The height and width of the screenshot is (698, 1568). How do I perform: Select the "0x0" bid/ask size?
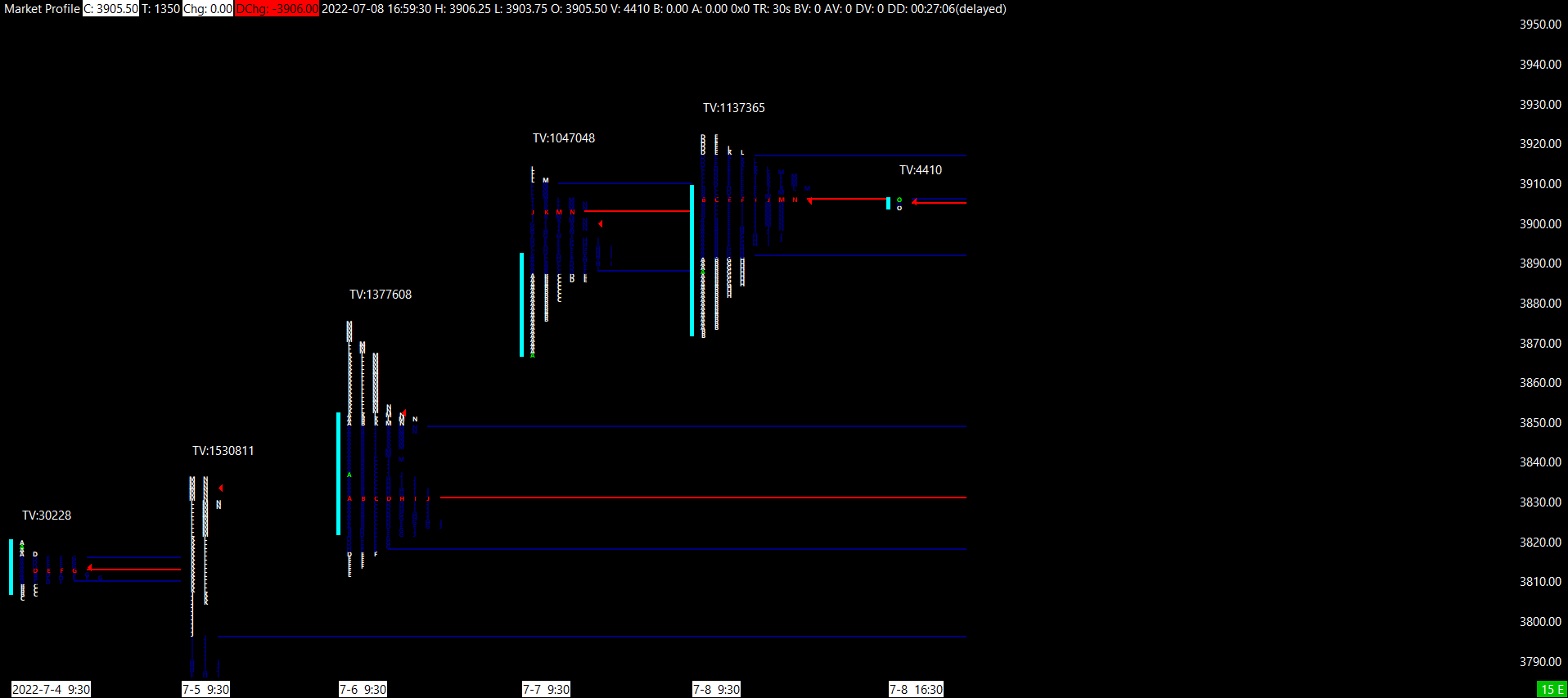pos(740,9)
